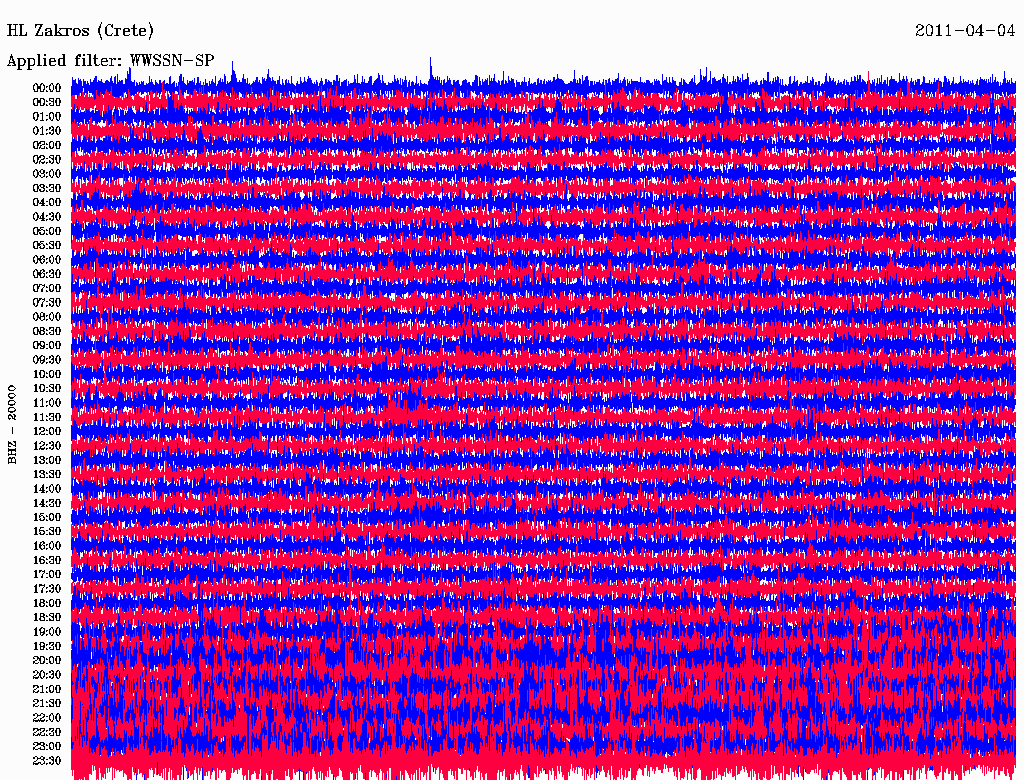Select the 05:00 time label

(46, 231)
